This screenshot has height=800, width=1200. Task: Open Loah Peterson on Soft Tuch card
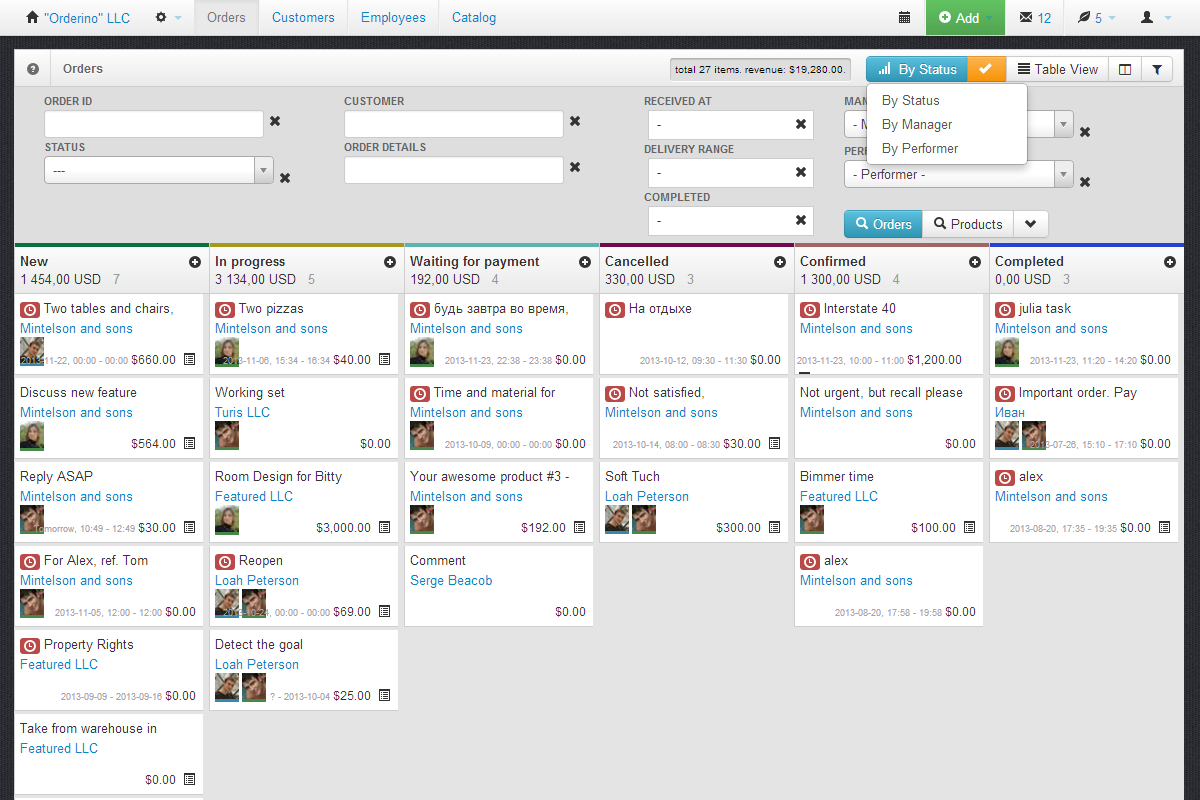coord(647,496)
